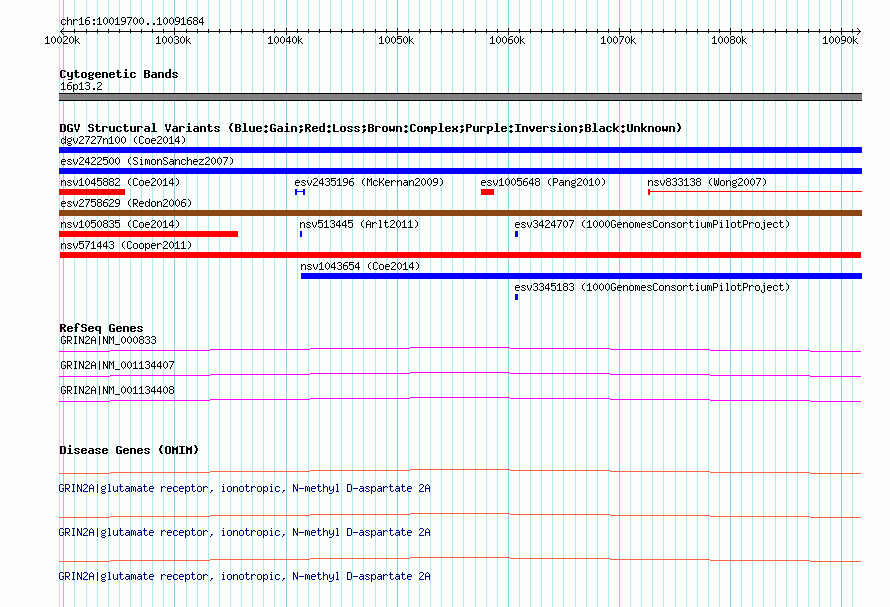890x607 pixels.
Task: Click the 10080k ruler position
Action: 729,40
